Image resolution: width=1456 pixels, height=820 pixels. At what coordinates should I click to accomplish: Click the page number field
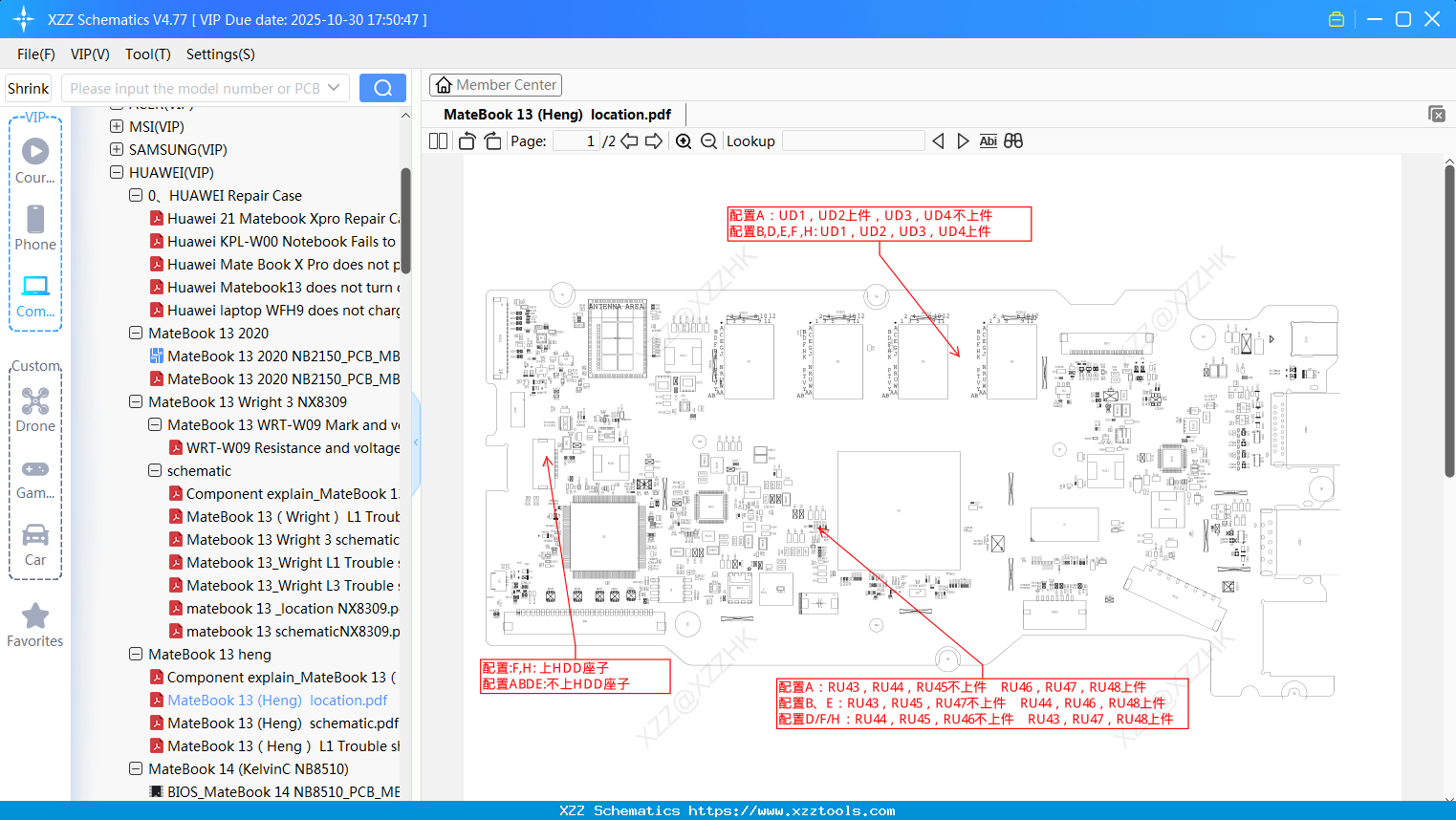pyautogui.click(x=576, y=141)
